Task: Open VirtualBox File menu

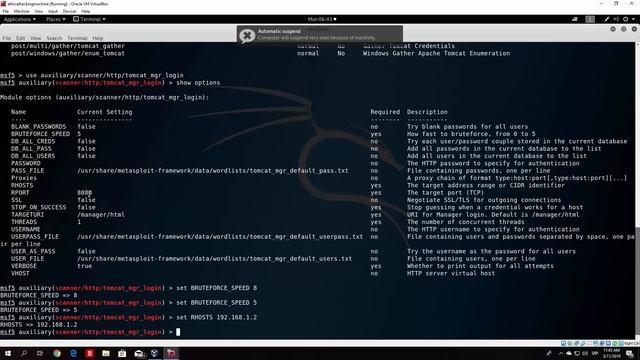Action: pos(6,11)
